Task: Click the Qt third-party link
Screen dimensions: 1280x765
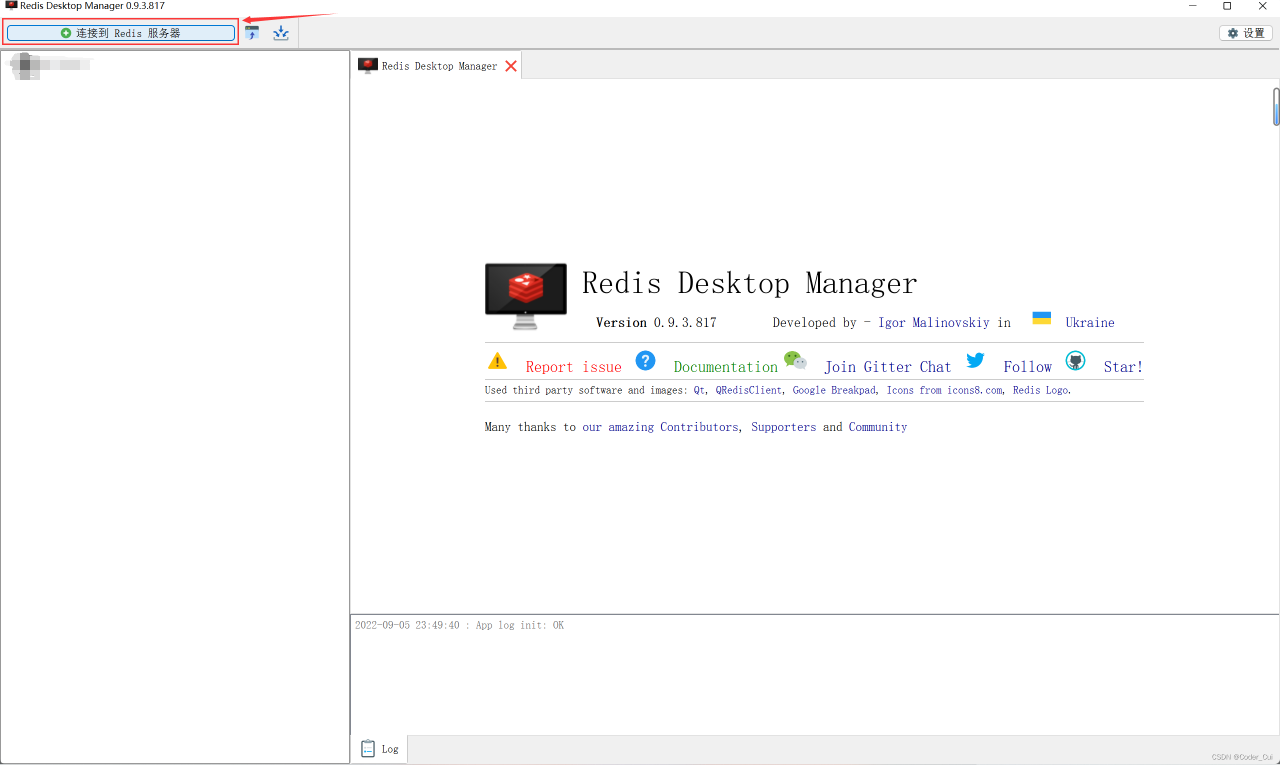Action: tap(700, 391)
